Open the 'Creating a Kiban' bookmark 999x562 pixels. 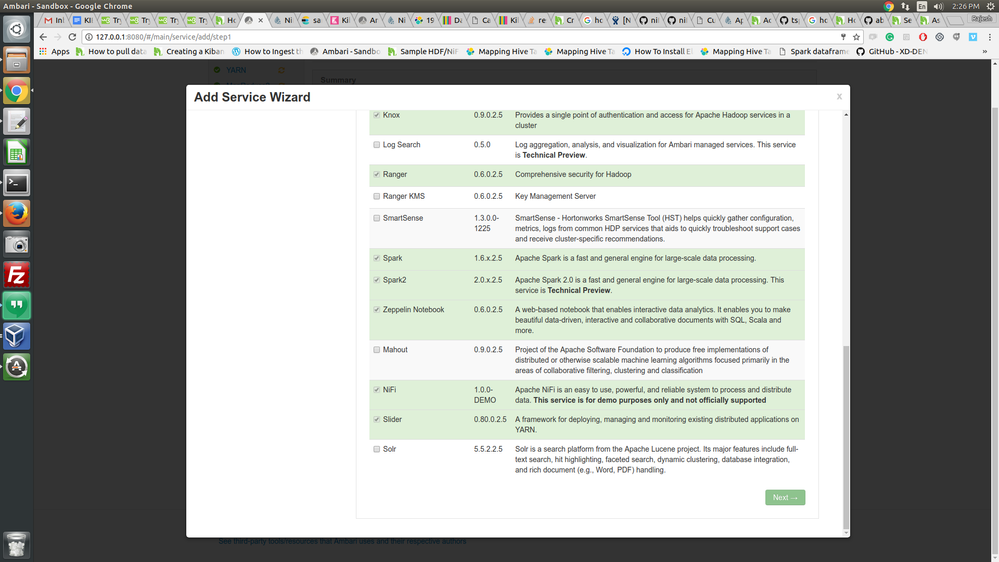click(189, 52)
